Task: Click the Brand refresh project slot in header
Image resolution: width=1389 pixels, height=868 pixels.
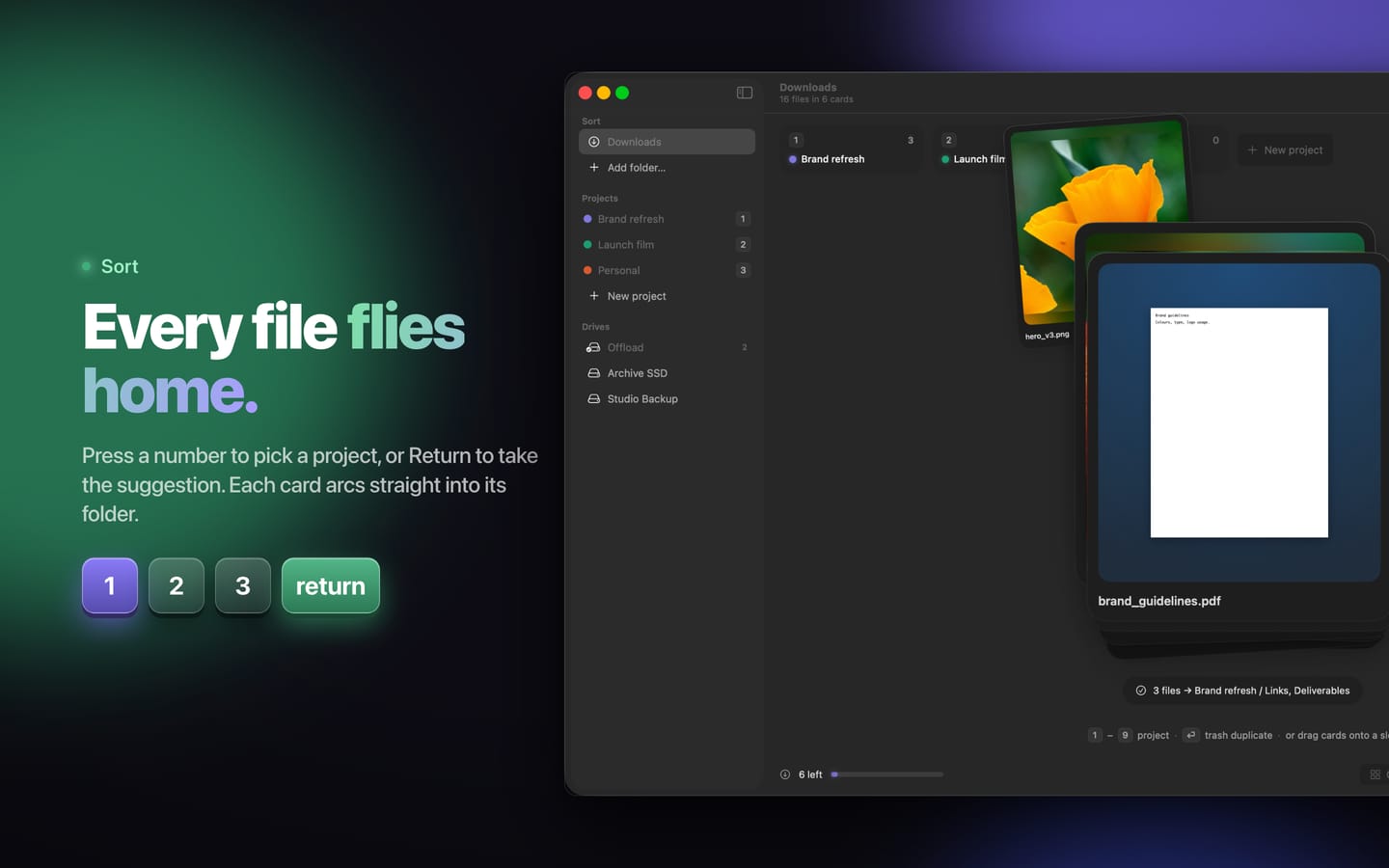Action: click(x=853, y=149)
